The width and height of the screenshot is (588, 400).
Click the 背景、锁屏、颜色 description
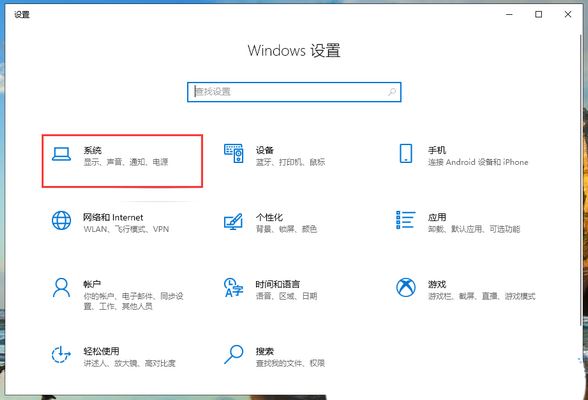point(286,229)
